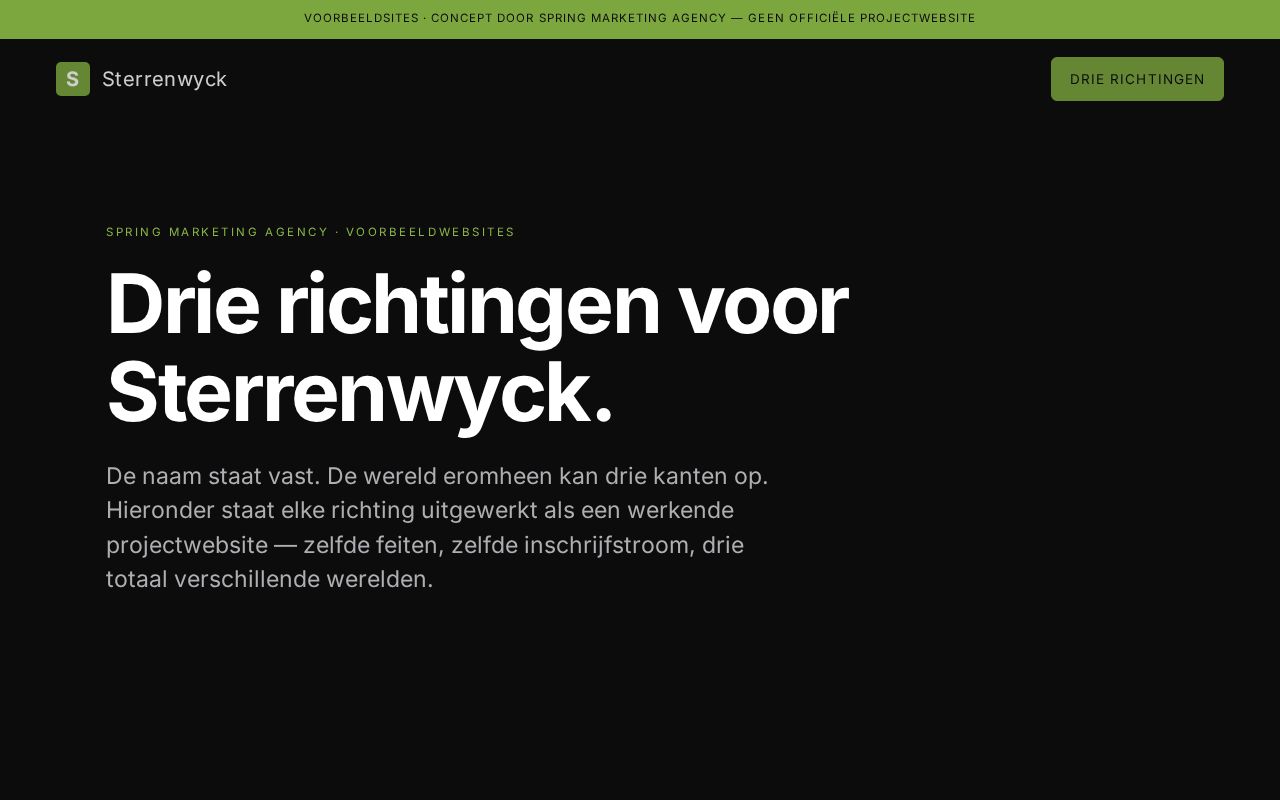Select the top banner notice text
This screenshot has height=800, width=1280.
pyautogui.click(x=640, y=18)
